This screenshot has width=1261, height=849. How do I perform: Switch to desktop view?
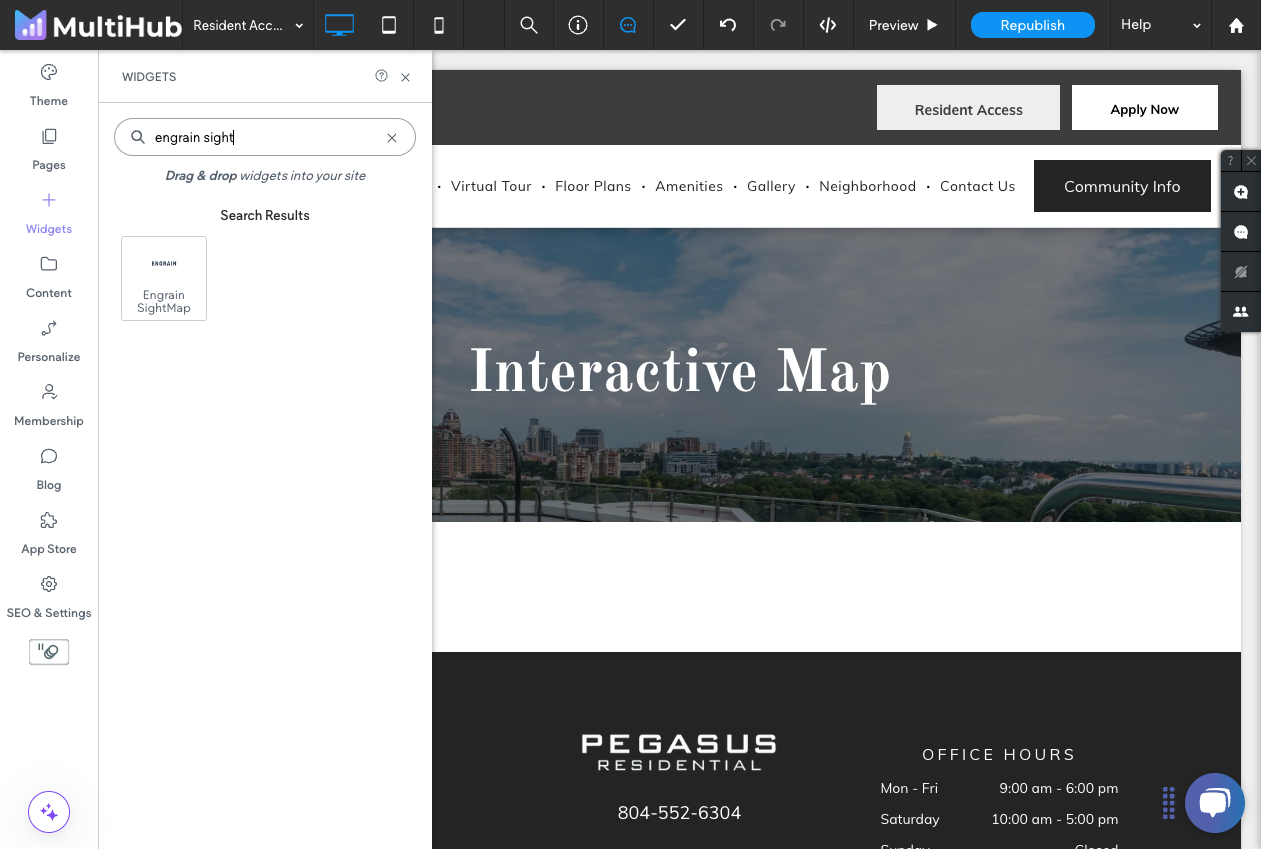339,25
